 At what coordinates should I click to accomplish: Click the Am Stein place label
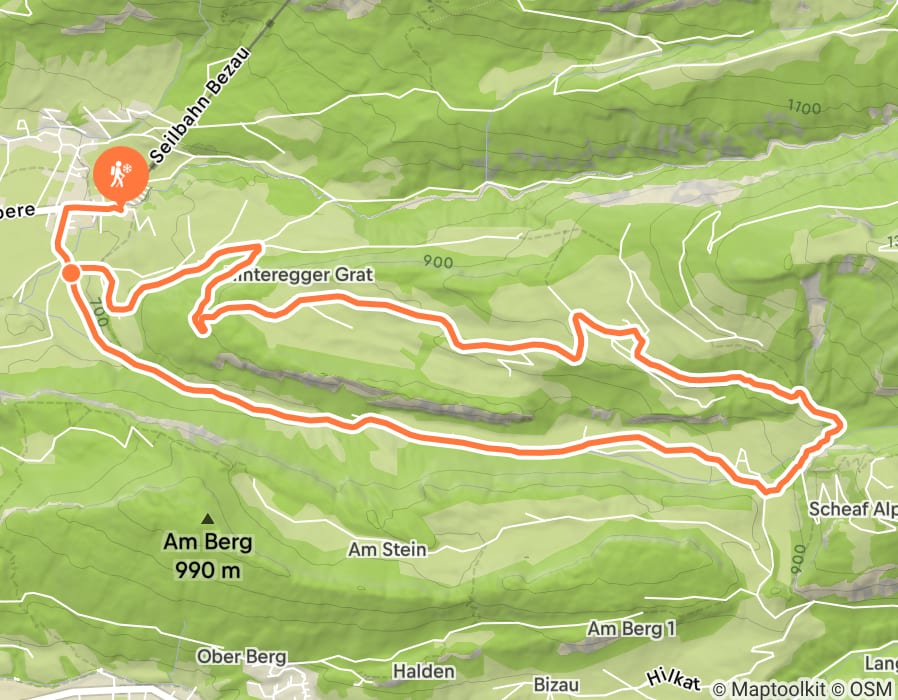point(388,550)
